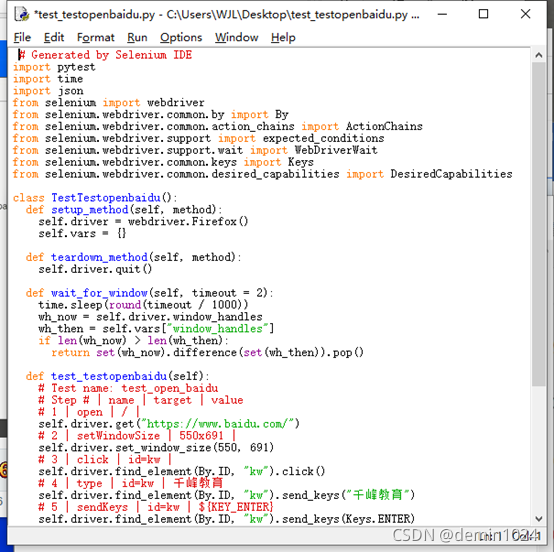Click the comment '# 2 | setWindowSize | 550x691 |'
Screen dimensions: 554x552
click(137, 436)
